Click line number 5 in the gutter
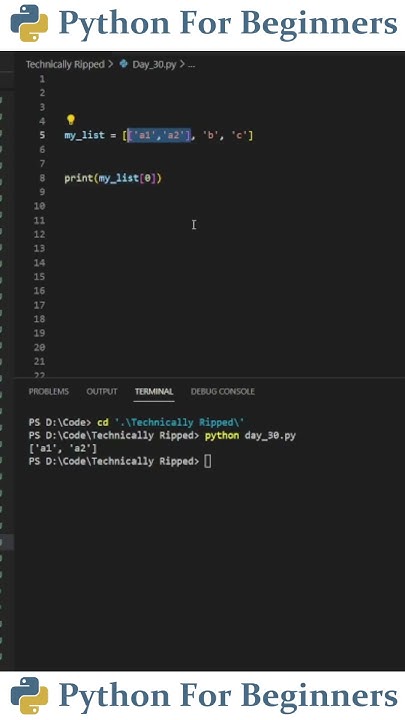Screen dimensions: 405x720 (x=42, y=135)
